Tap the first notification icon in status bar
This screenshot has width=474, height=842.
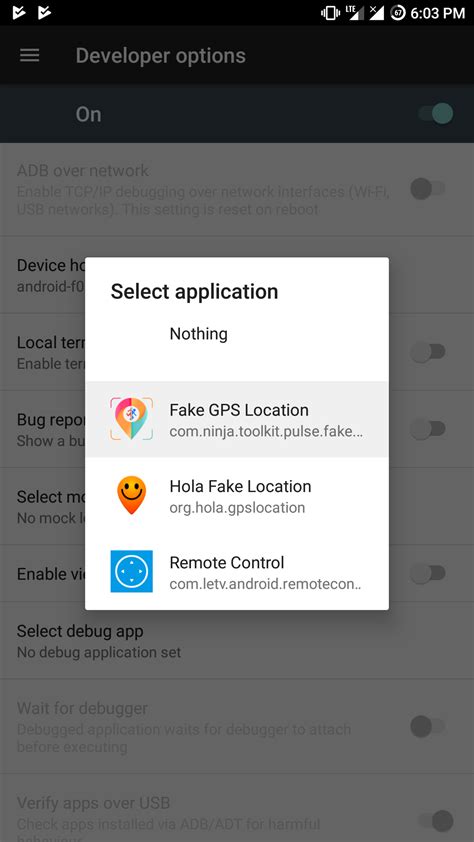19,12
